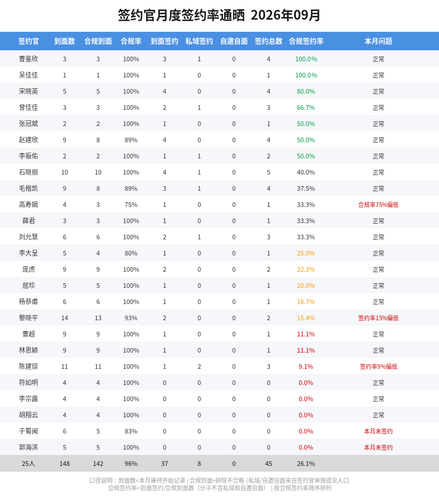Image resolution: width=439 pixels, height=500 pixels.
Task: Click the green 66.7% sign rate value
Action: click(x=306, y=108)
